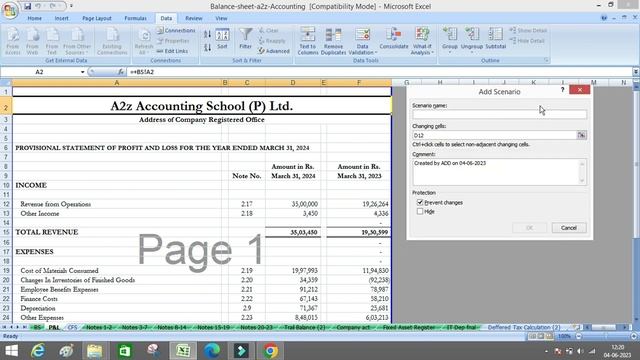
Task: Click Hide Detail in Outline
Action: pyautogui.click(x=527, y=41)
